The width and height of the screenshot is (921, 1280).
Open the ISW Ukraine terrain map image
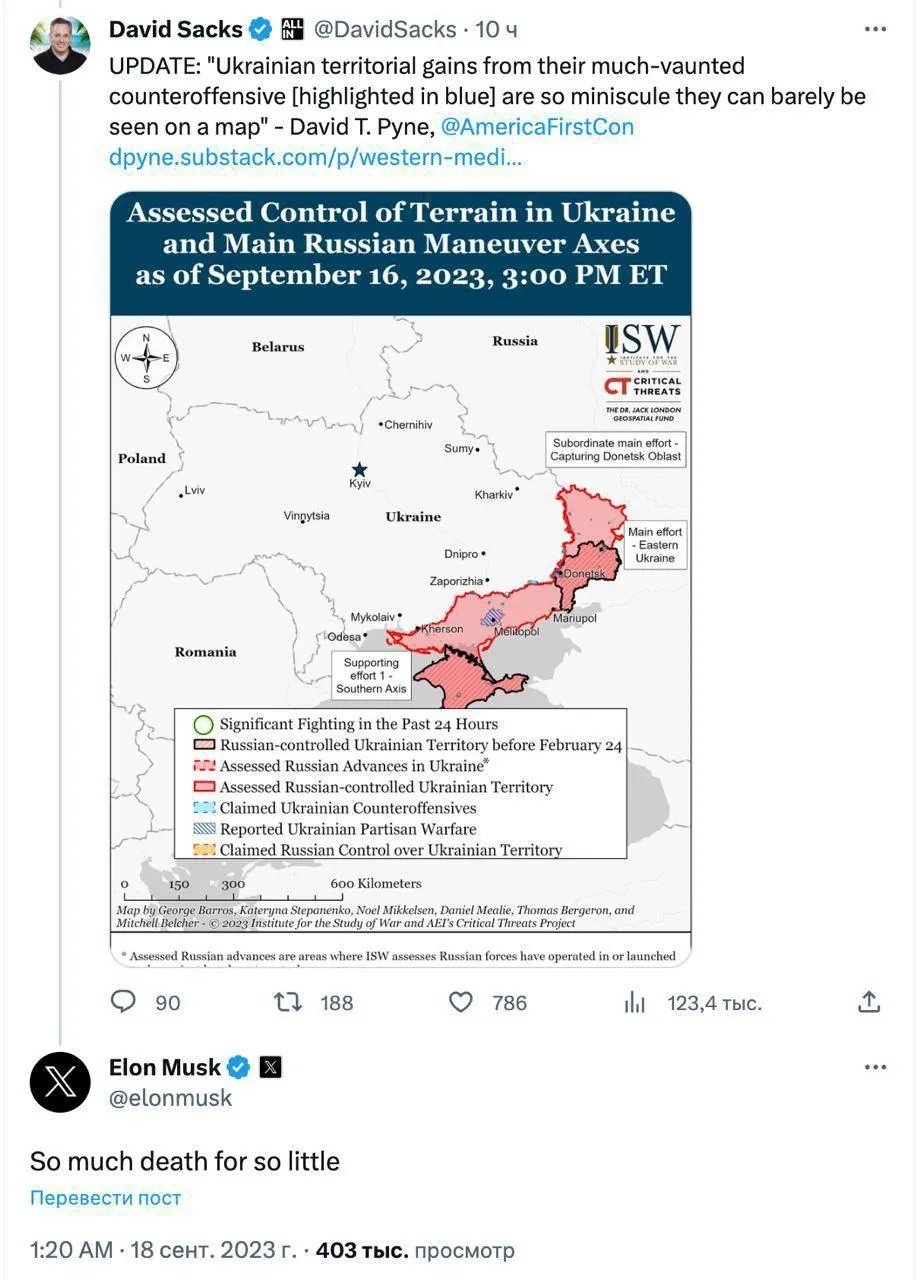(400, 578)
